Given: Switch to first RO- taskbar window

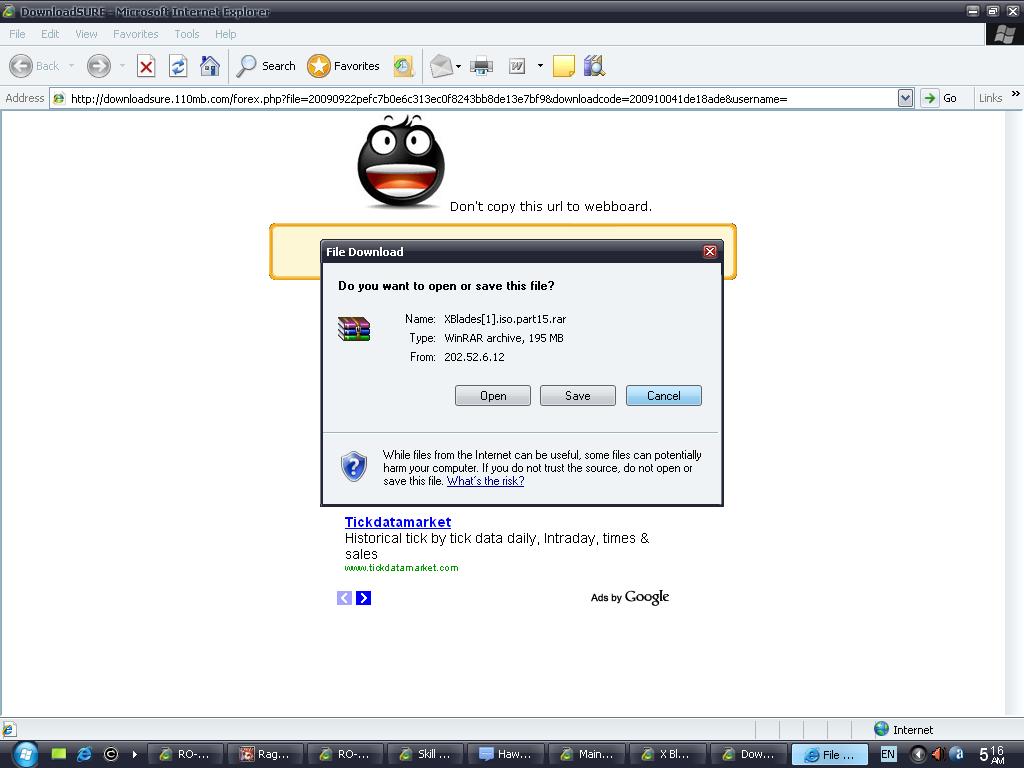Looking at the screenshot, I should [x=185, y=754].
